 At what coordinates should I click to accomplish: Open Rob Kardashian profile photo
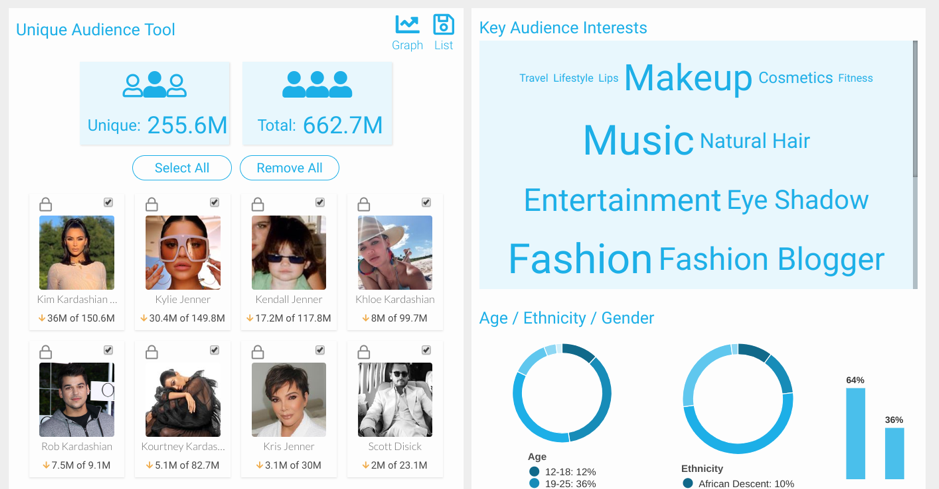click(77, 400)
